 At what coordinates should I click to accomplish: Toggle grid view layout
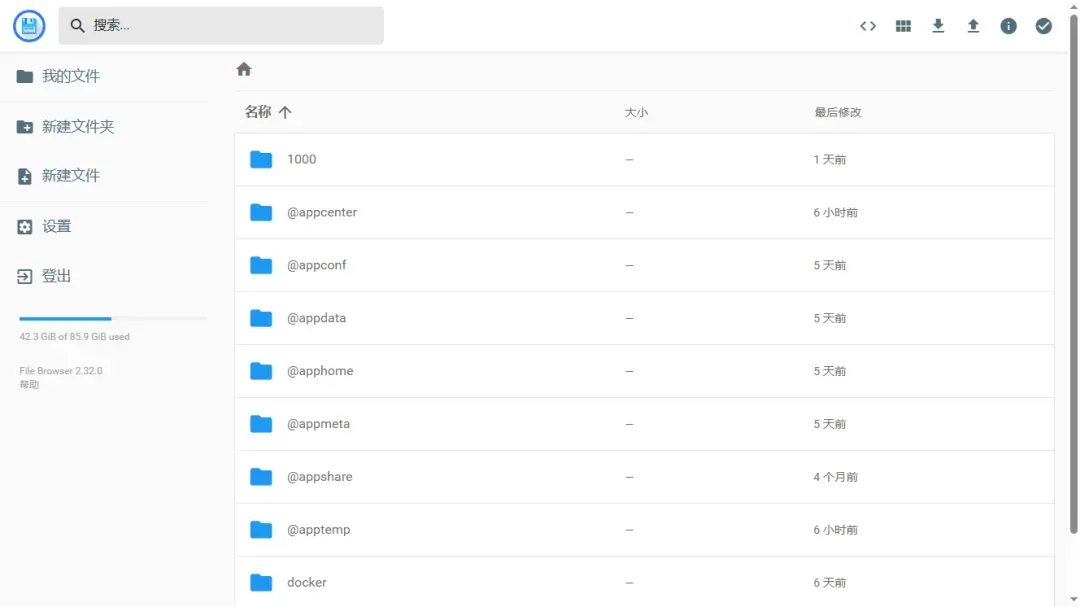coord(903,25)
